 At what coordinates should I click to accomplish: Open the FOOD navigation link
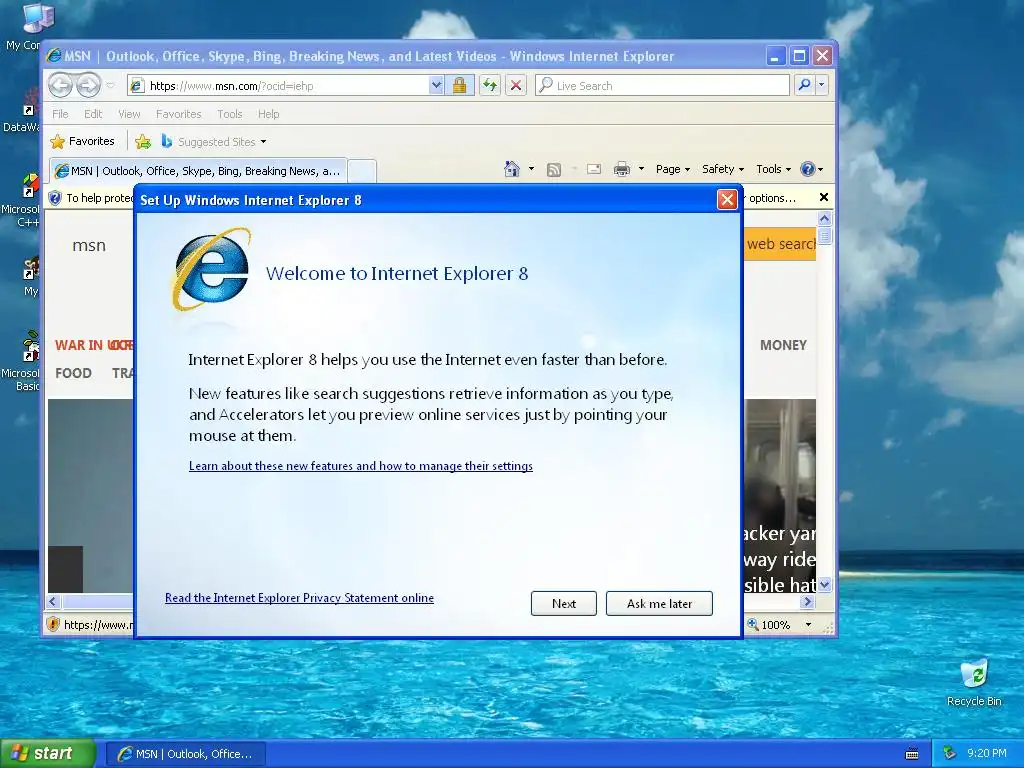click(73, 373)
